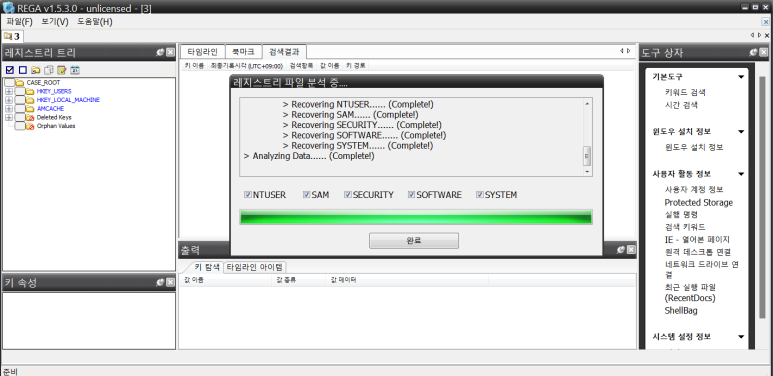Click the CASE_ROOT folder icon
This screenshot has width=773, height=376.
pyautogui.click(x=20, y=83)
